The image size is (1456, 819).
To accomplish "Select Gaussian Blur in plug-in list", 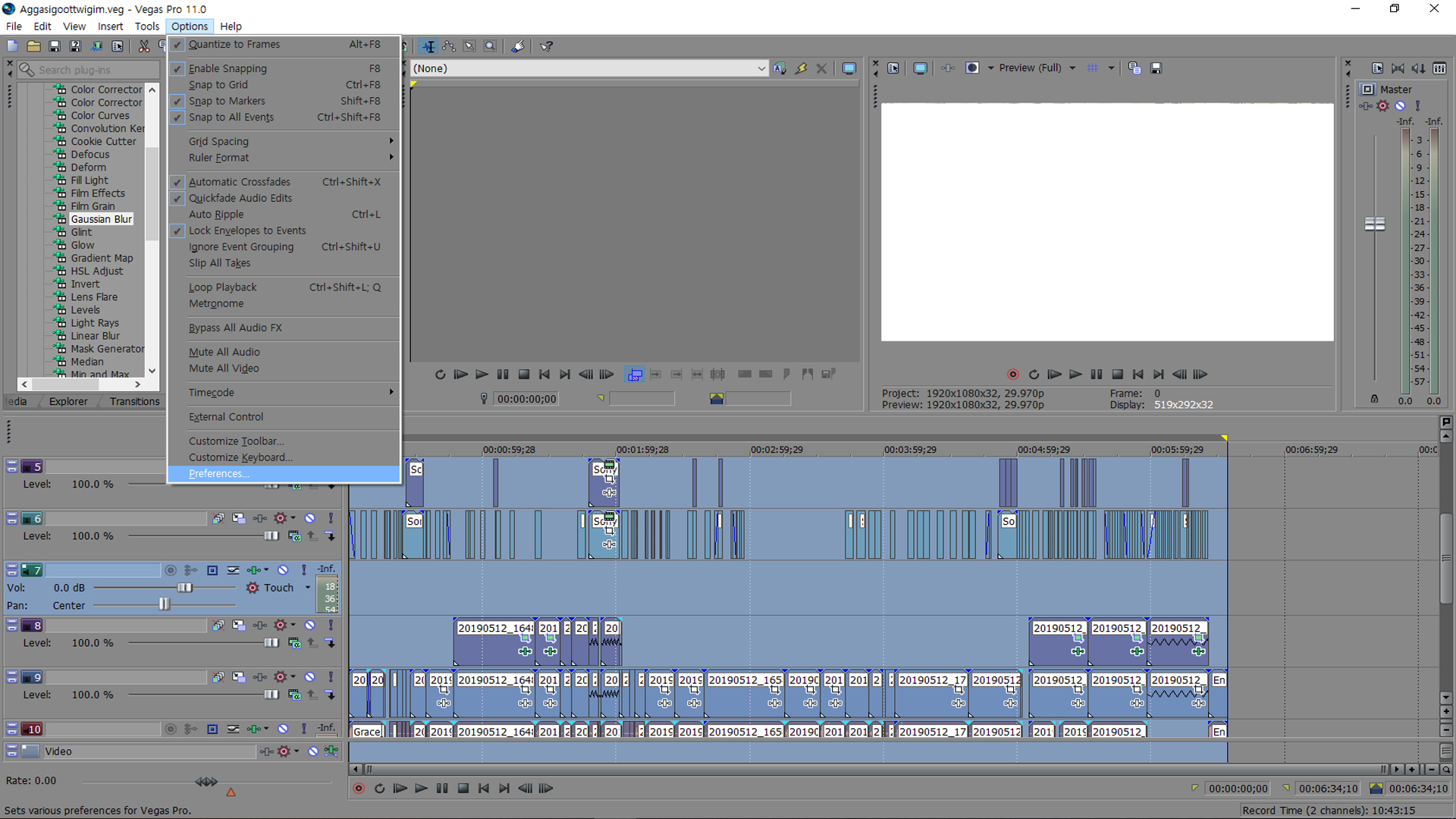I will [x=101, y=219].
